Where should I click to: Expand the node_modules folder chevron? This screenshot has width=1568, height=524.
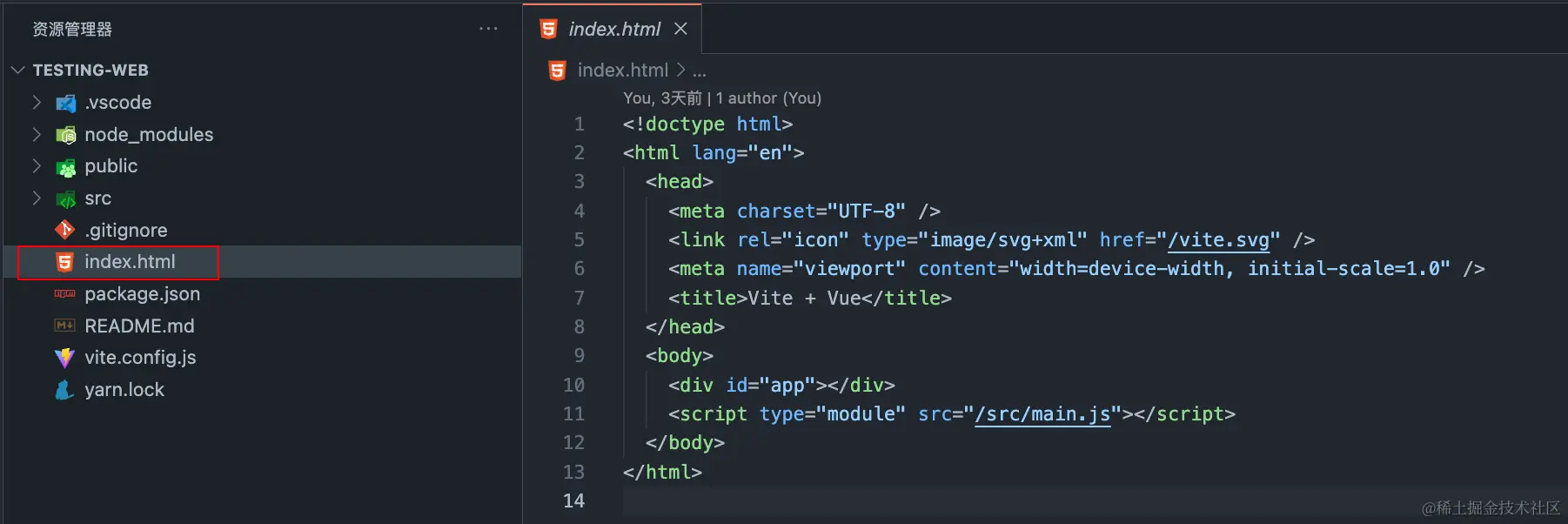coord(37,134)
